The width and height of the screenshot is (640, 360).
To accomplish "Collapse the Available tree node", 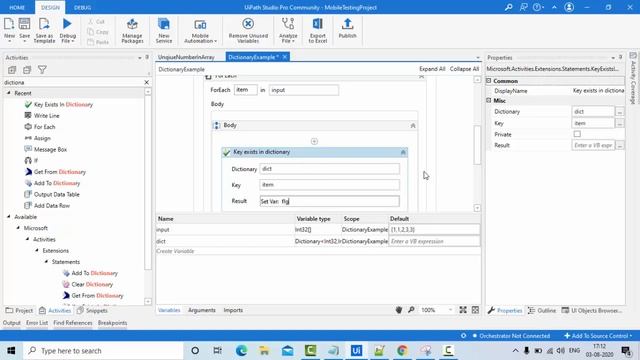I will (9, 217).
